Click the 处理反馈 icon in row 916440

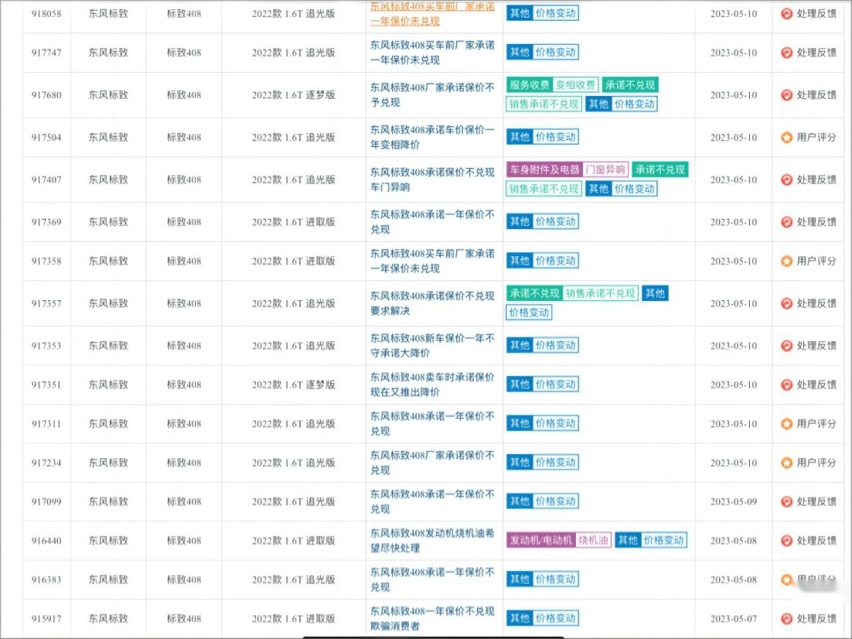click(x=786, y=541)
